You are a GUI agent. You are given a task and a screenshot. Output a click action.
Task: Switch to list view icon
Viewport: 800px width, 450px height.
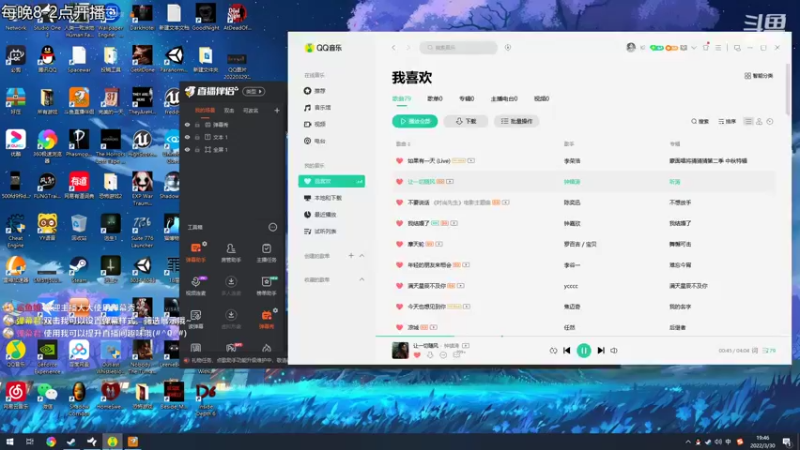click(748, 121)
